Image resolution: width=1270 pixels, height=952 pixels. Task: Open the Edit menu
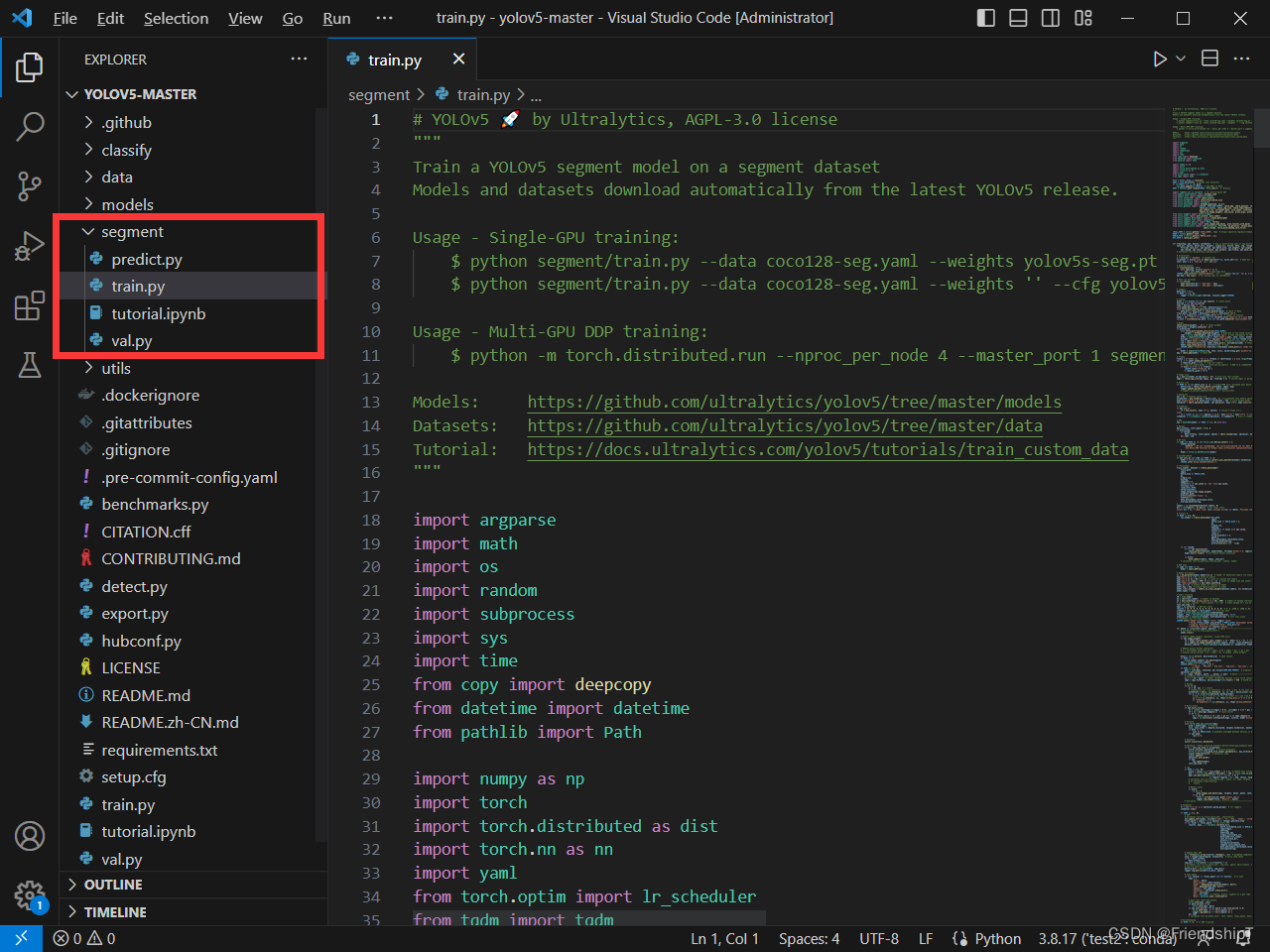110,18
